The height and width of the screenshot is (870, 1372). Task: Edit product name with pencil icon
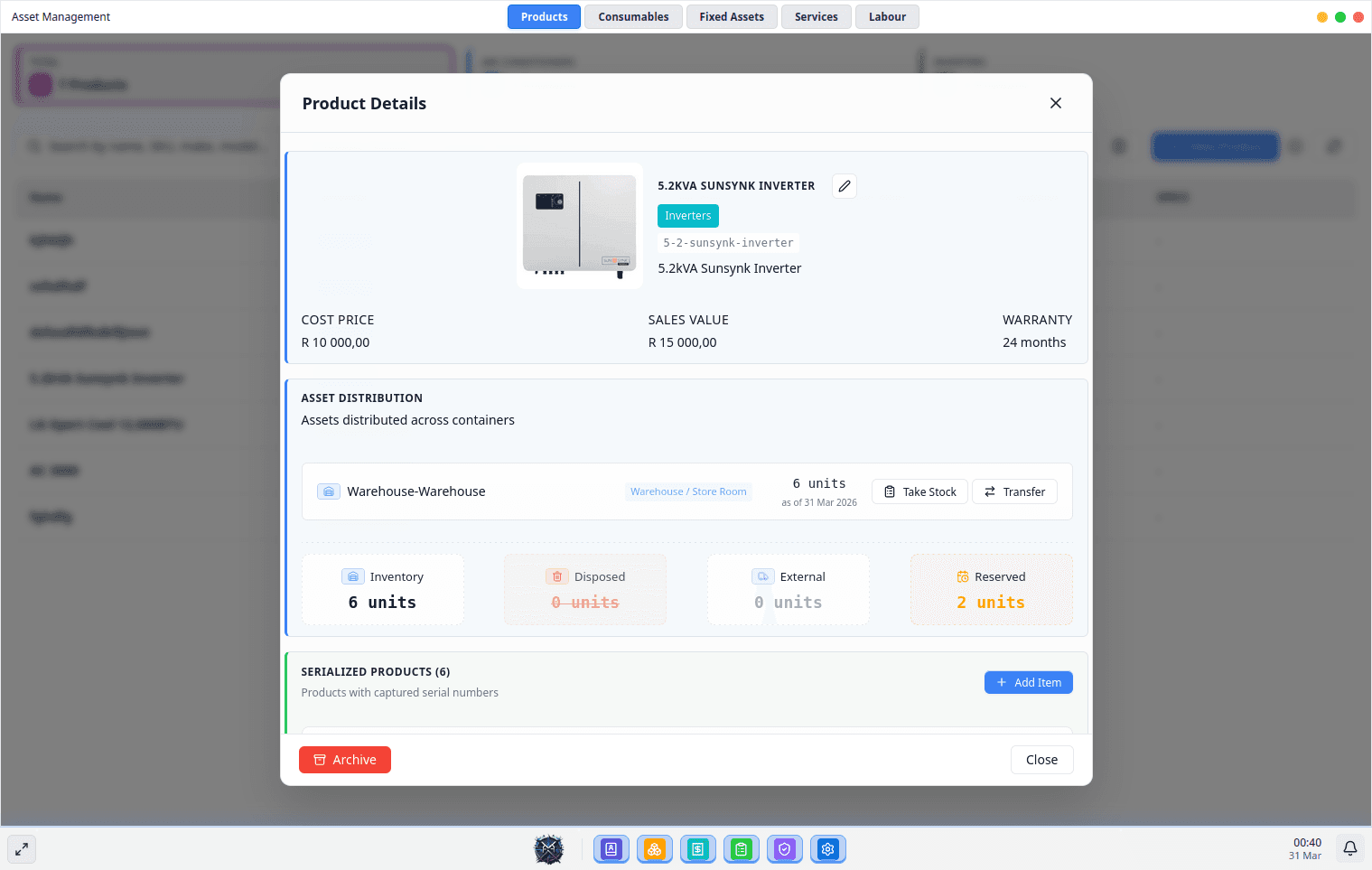(845, 186)
